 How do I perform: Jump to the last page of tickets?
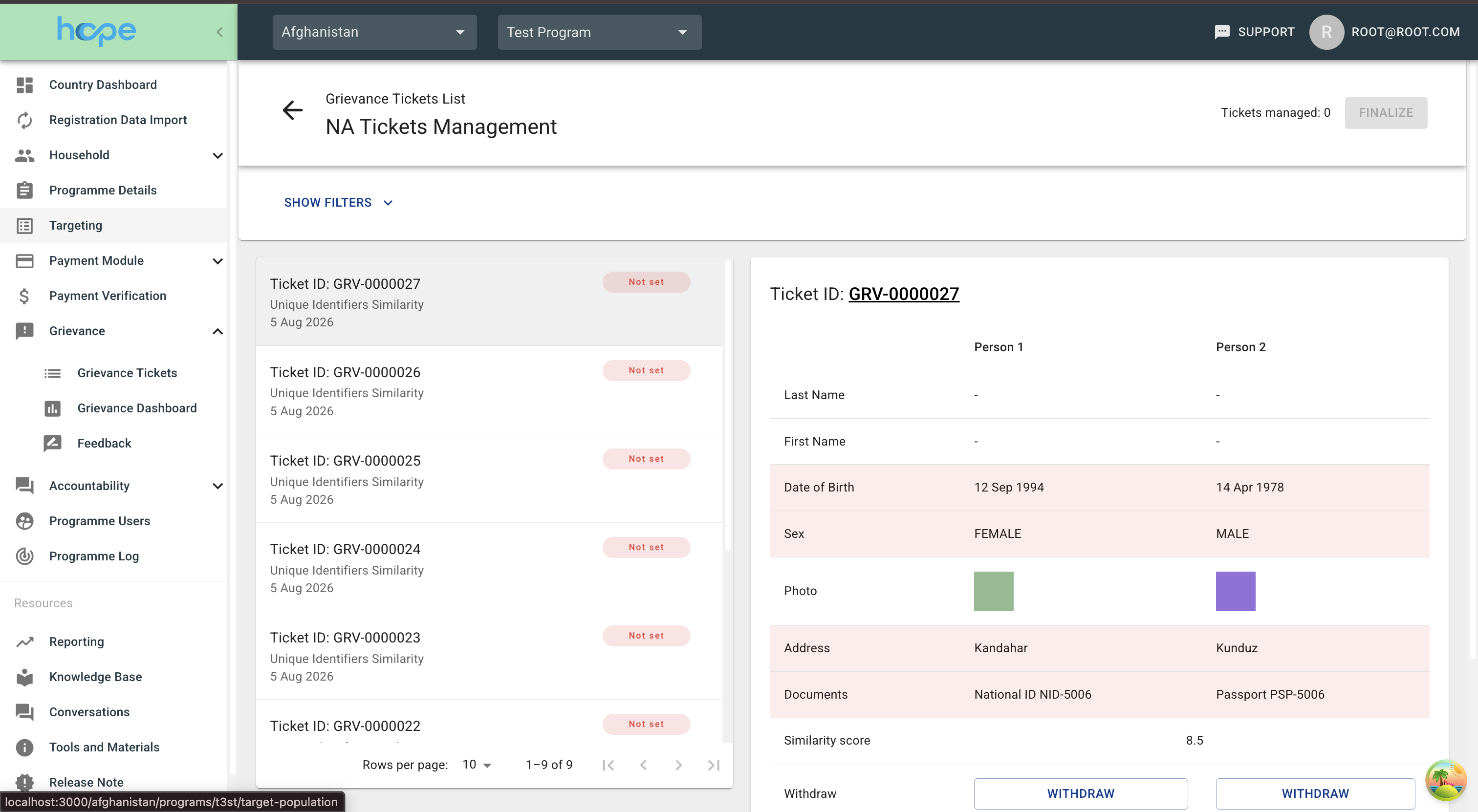pyautogui.click(x=714, y=765)
